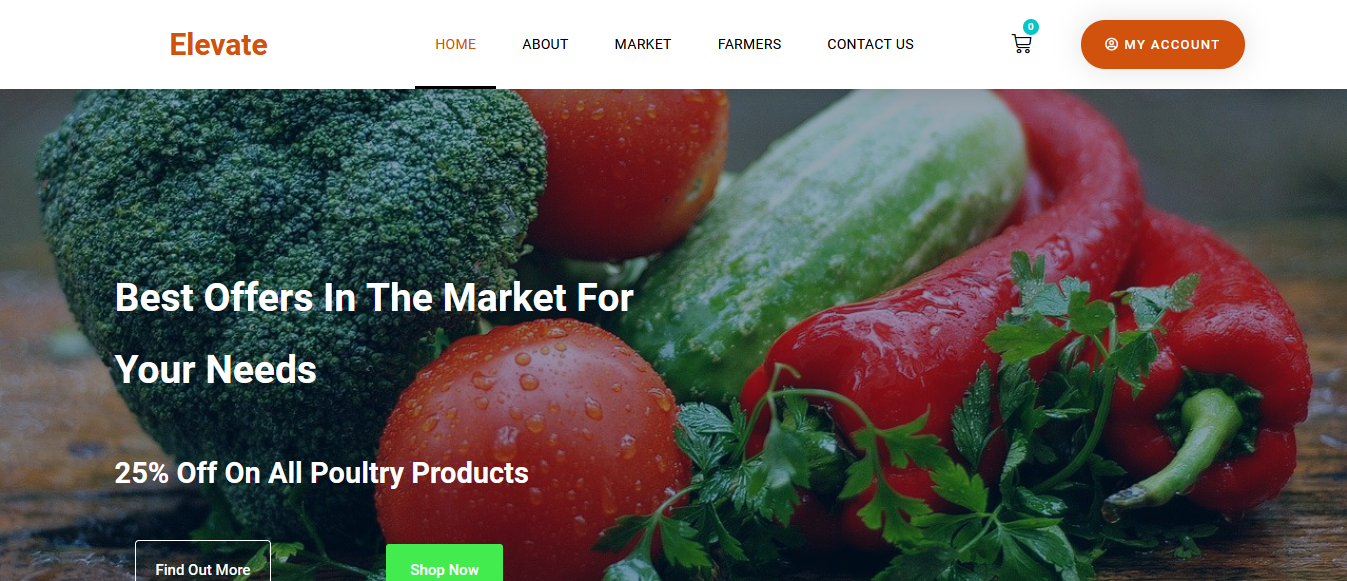The image size is (1347, 581).
Task: Click the Find Out More button
Action: tap(203, 561)
